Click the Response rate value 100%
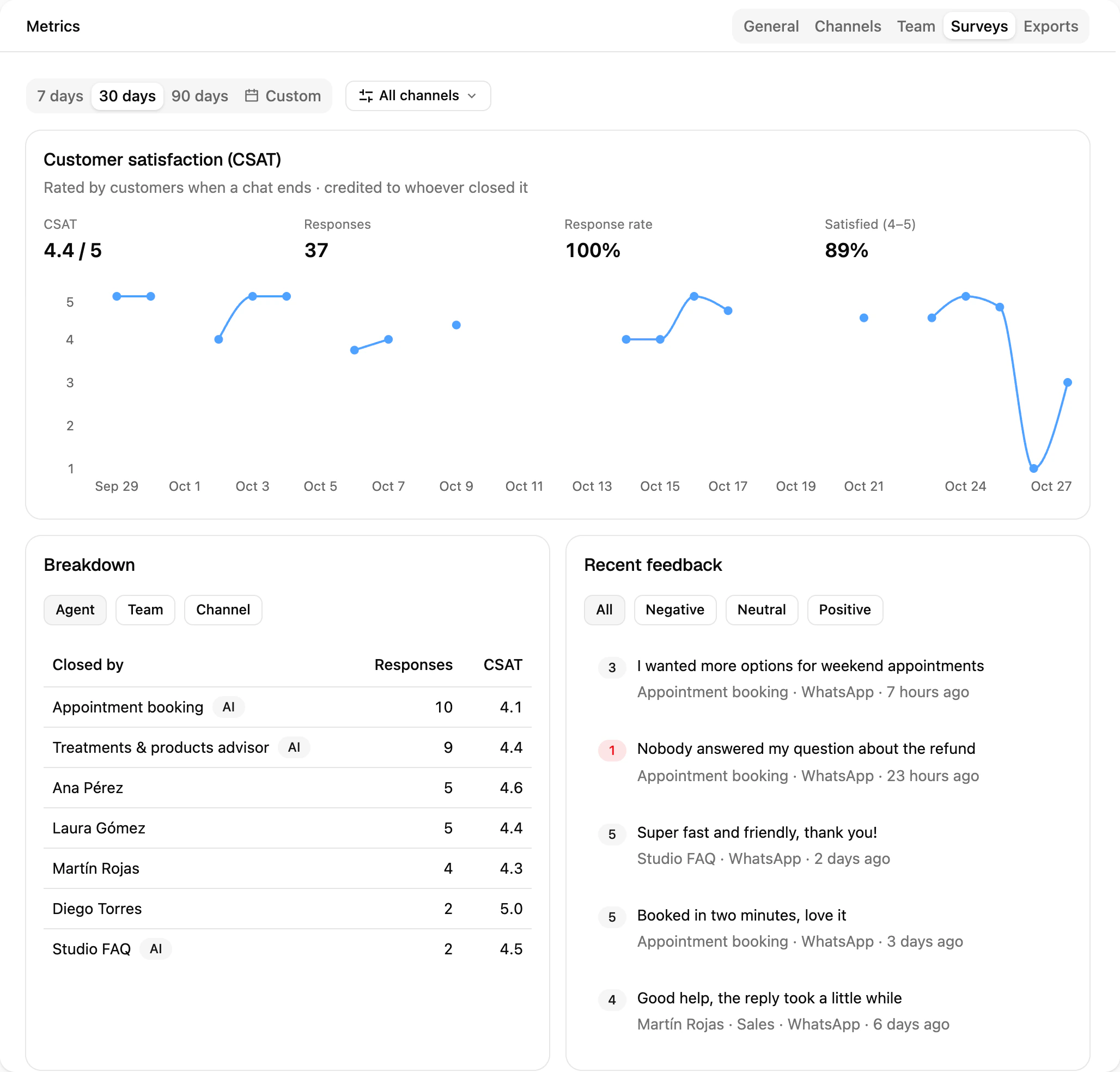The image size is (1120, 1072). (593, 250)
